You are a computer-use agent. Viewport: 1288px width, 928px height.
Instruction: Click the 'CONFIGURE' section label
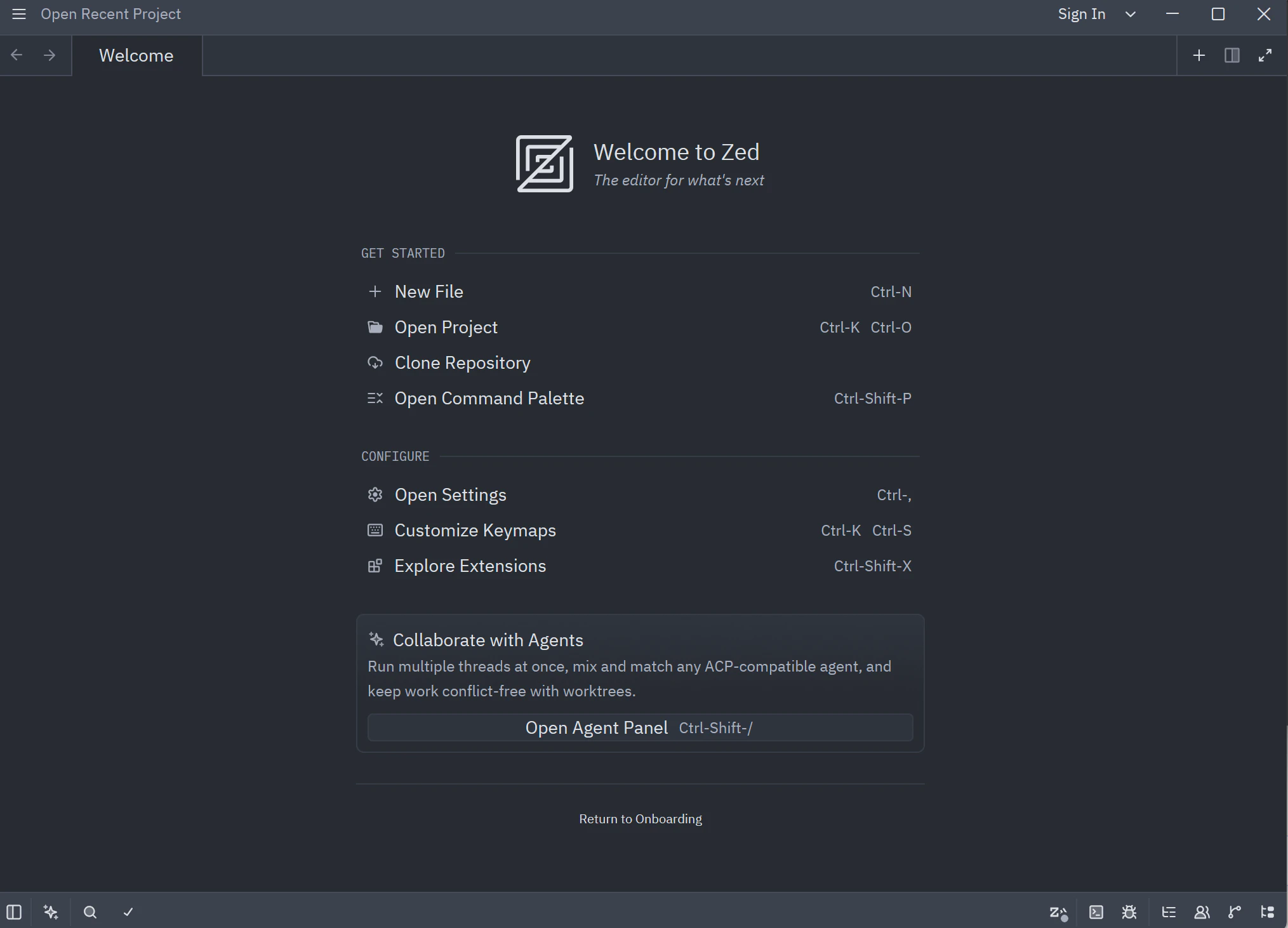pos(395,456)
